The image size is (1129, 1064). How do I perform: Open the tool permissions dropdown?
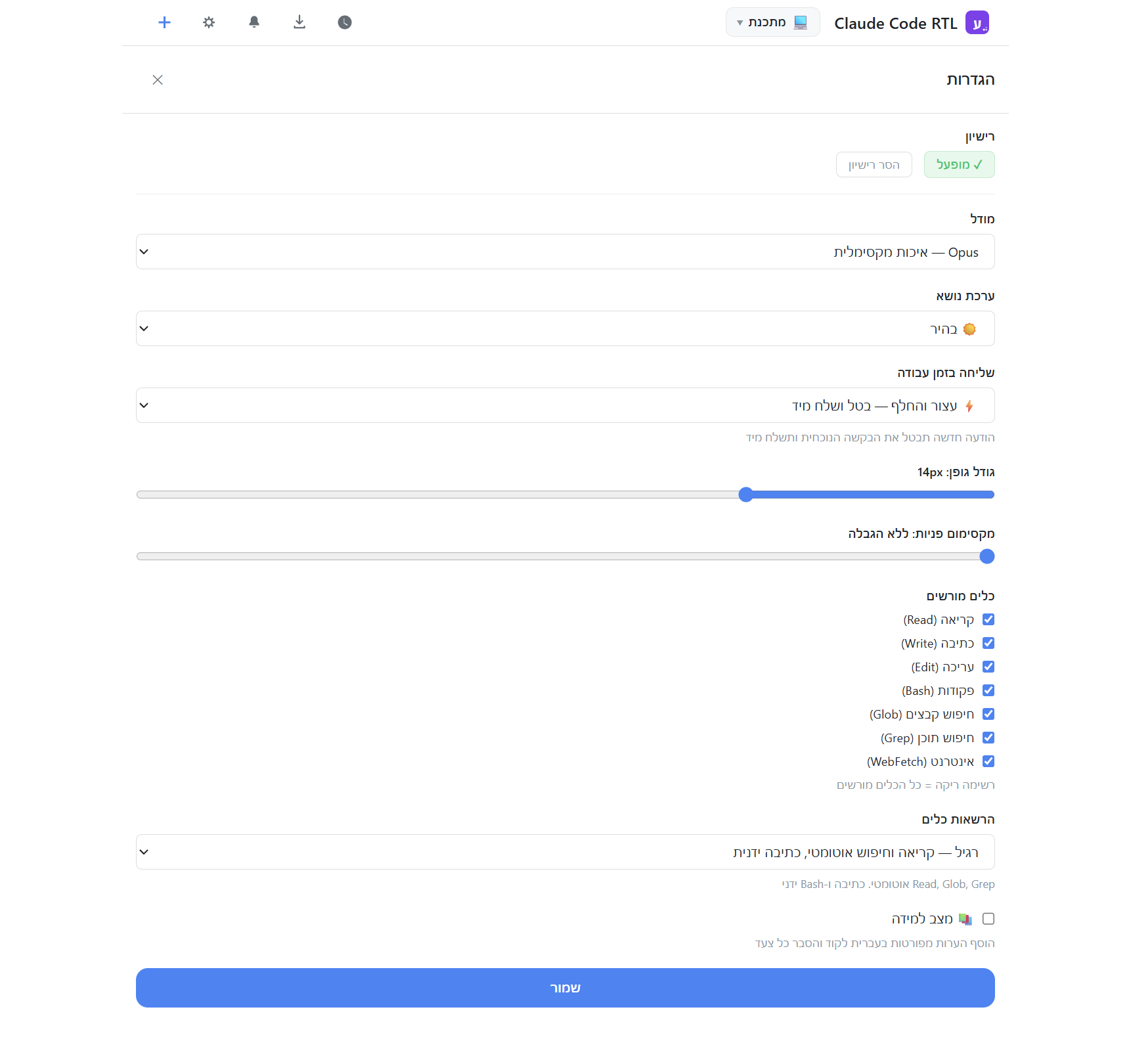pyautogui.click(x=565, y=852)
